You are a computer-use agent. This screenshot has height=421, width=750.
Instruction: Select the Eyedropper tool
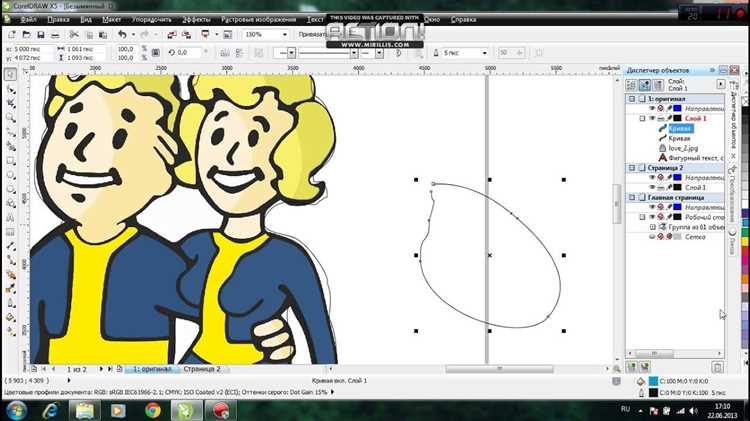[x=11, y=288]
